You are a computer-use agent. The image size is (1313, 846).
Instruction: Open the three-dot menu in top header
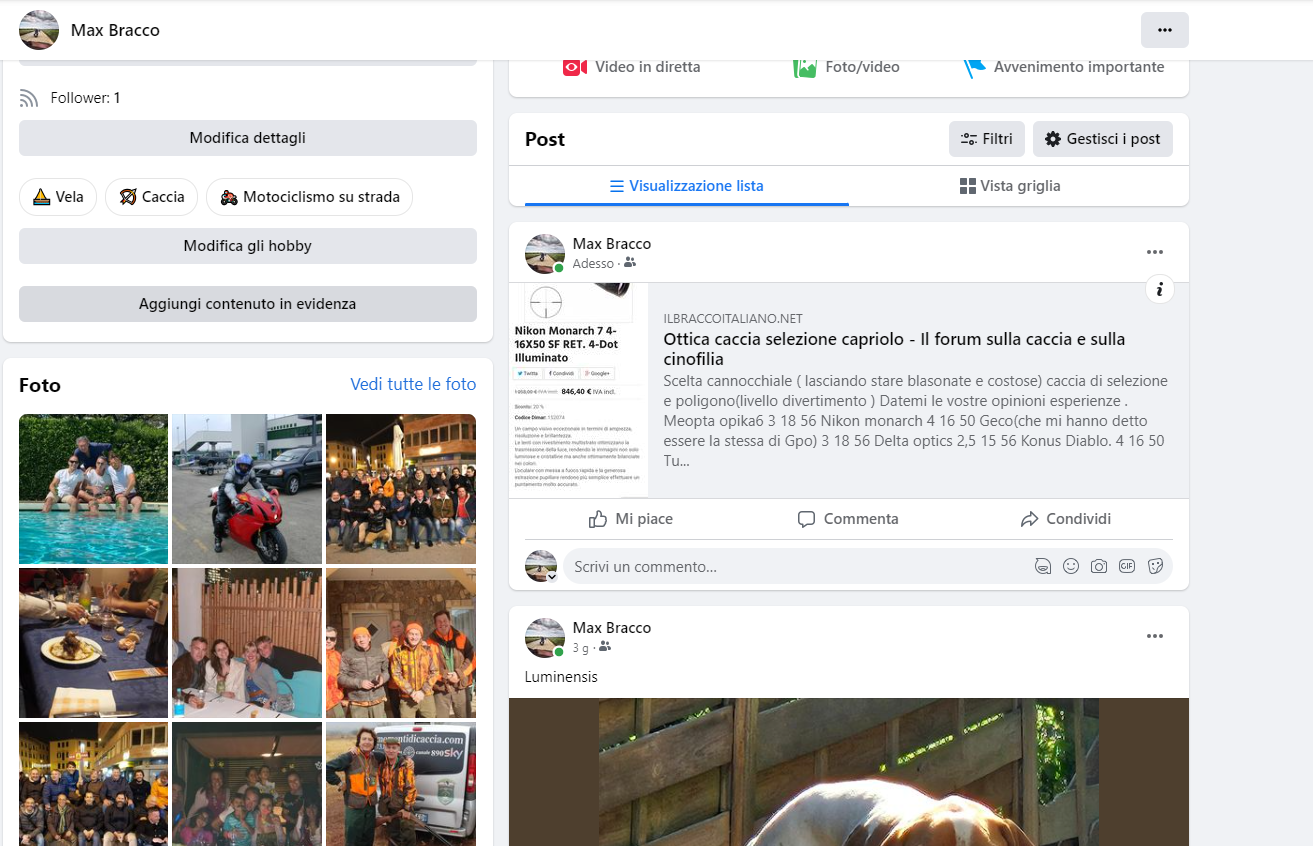point(1164,30)
